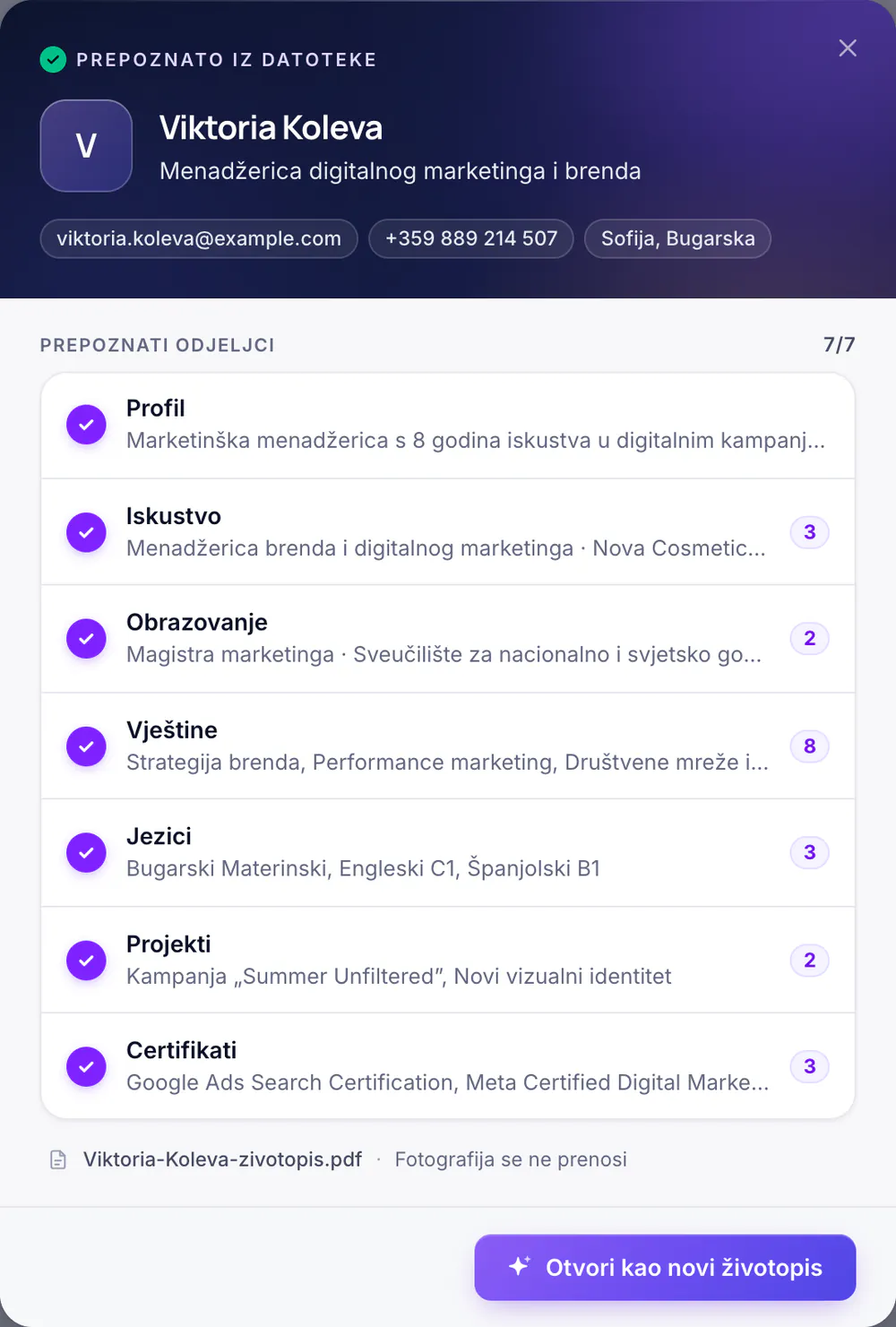Screen dimensions: 896x1327
Task: Toggle the Certifikati section checkmark
Action: (86, 1066)
